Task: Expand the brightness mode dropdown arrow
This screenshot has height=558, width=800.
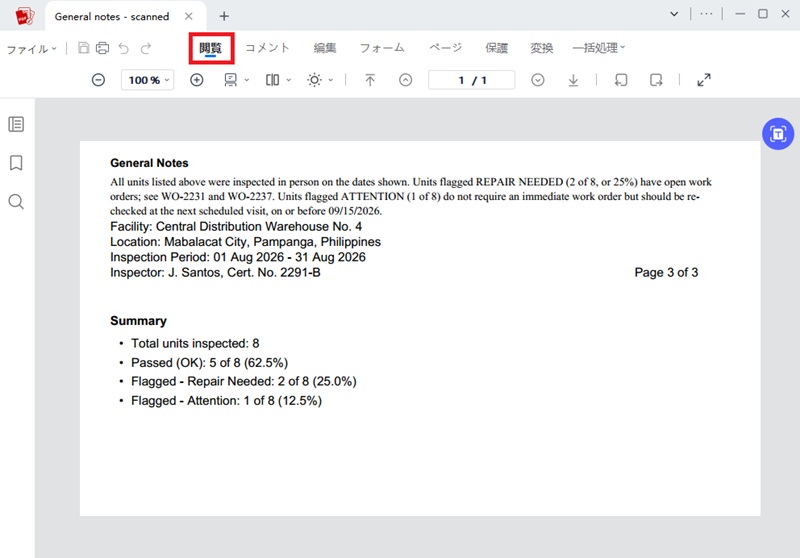Action: (x=331, y=80)
